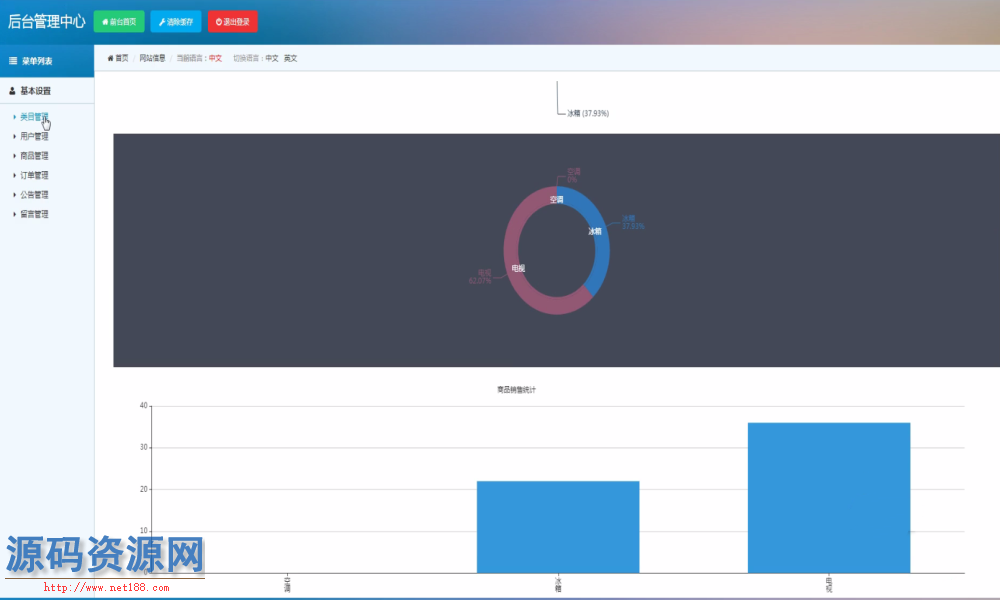Screen dimensions: 1000x600
Task: Open 类目管理 in the sidebar
Action: click(x=34, y=117)
